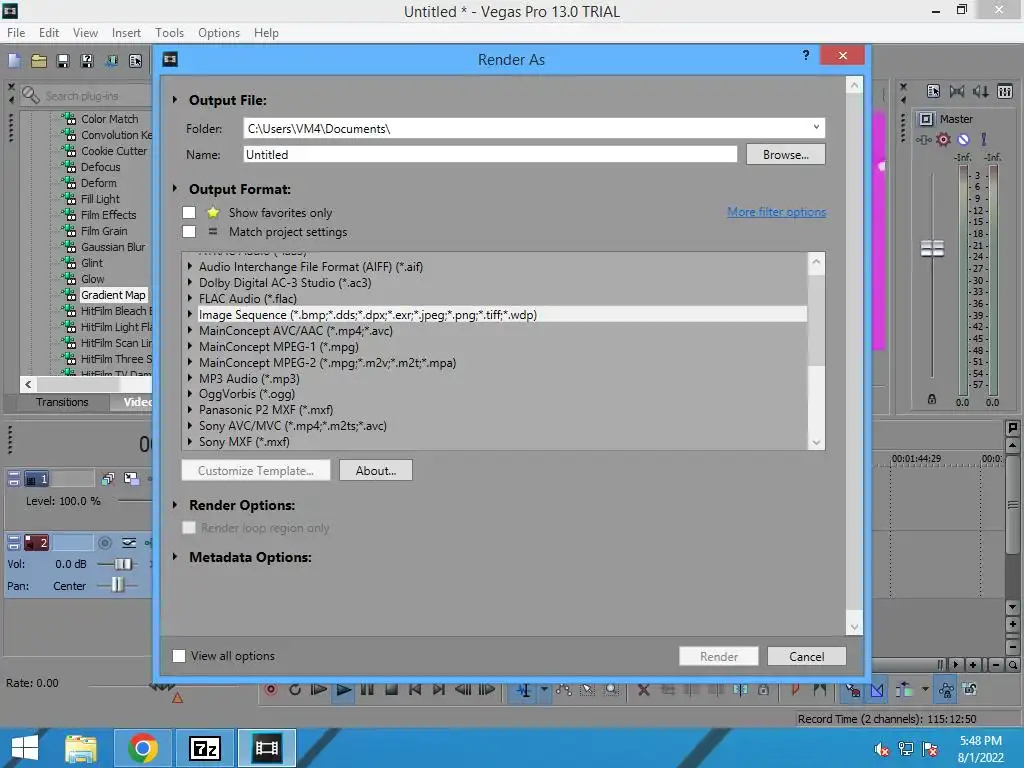Expand Sony AVC/MVC format templates
1024x768 pixels.
click(x=190, y=426)
